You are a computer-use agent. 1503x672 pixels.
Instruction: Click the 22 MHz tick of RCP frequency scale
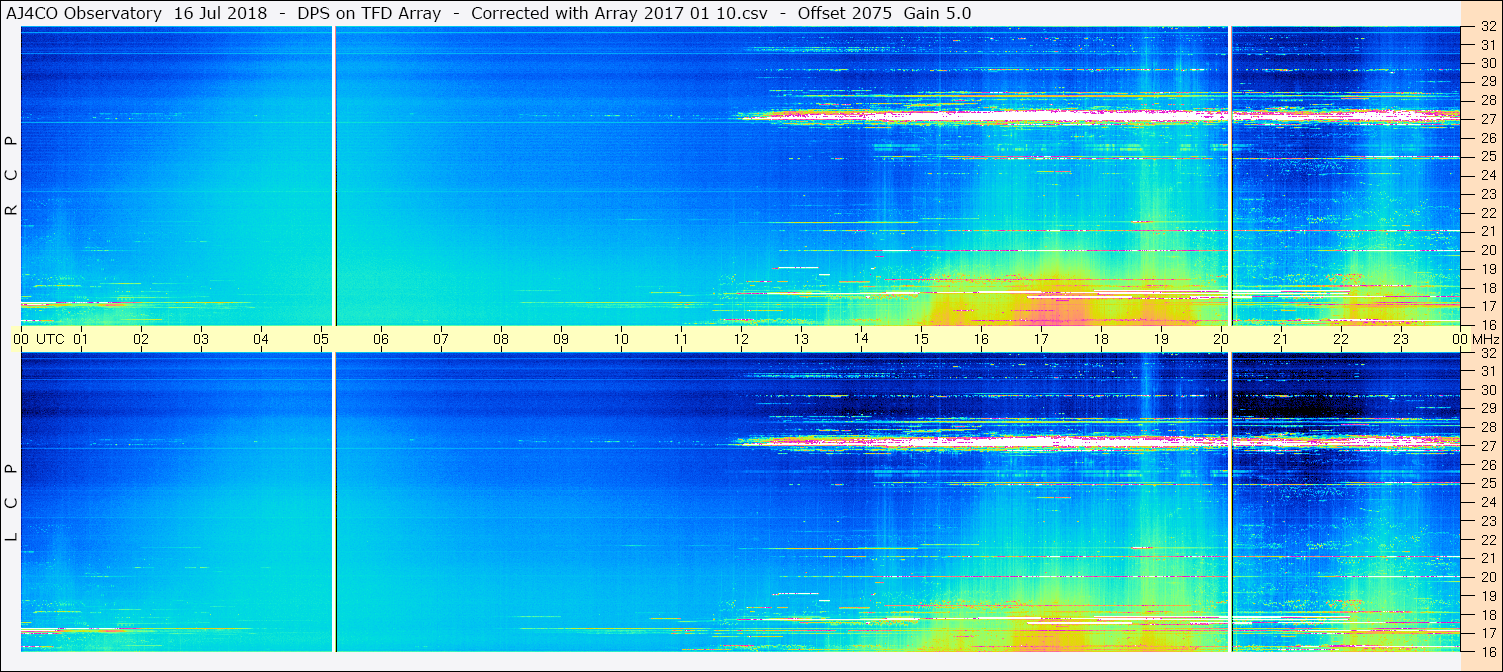[1488, 213]
